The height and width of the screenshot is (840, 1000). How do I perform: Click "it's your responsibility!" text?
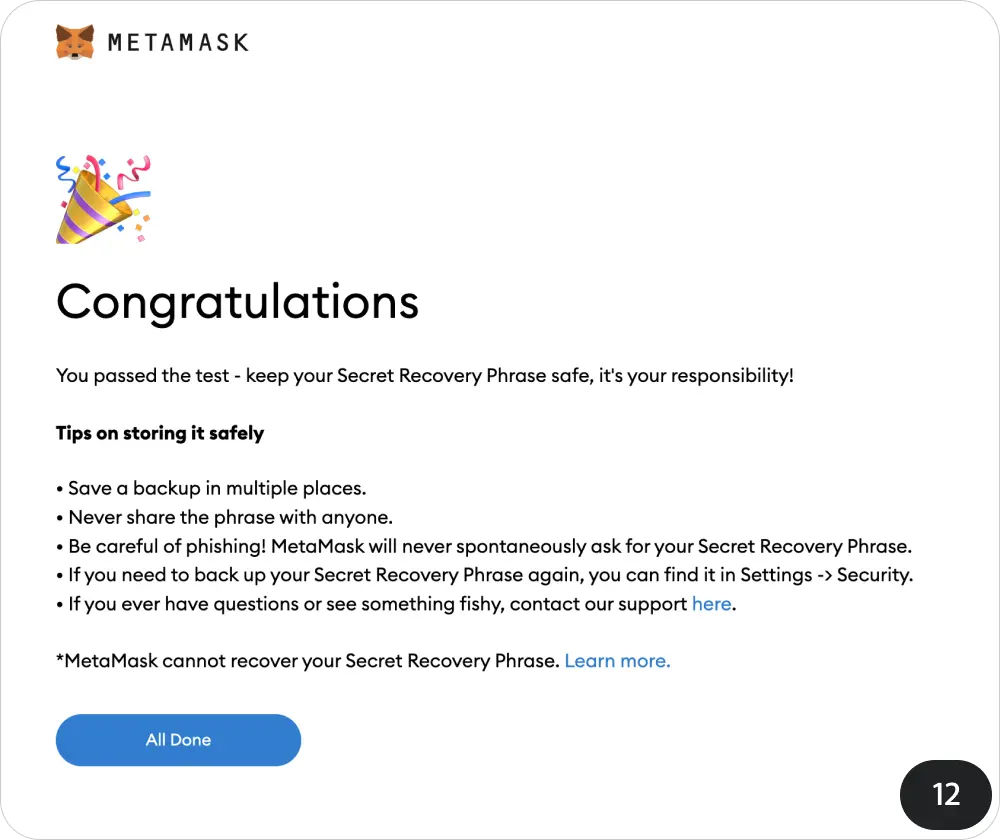tap(692, 376)
